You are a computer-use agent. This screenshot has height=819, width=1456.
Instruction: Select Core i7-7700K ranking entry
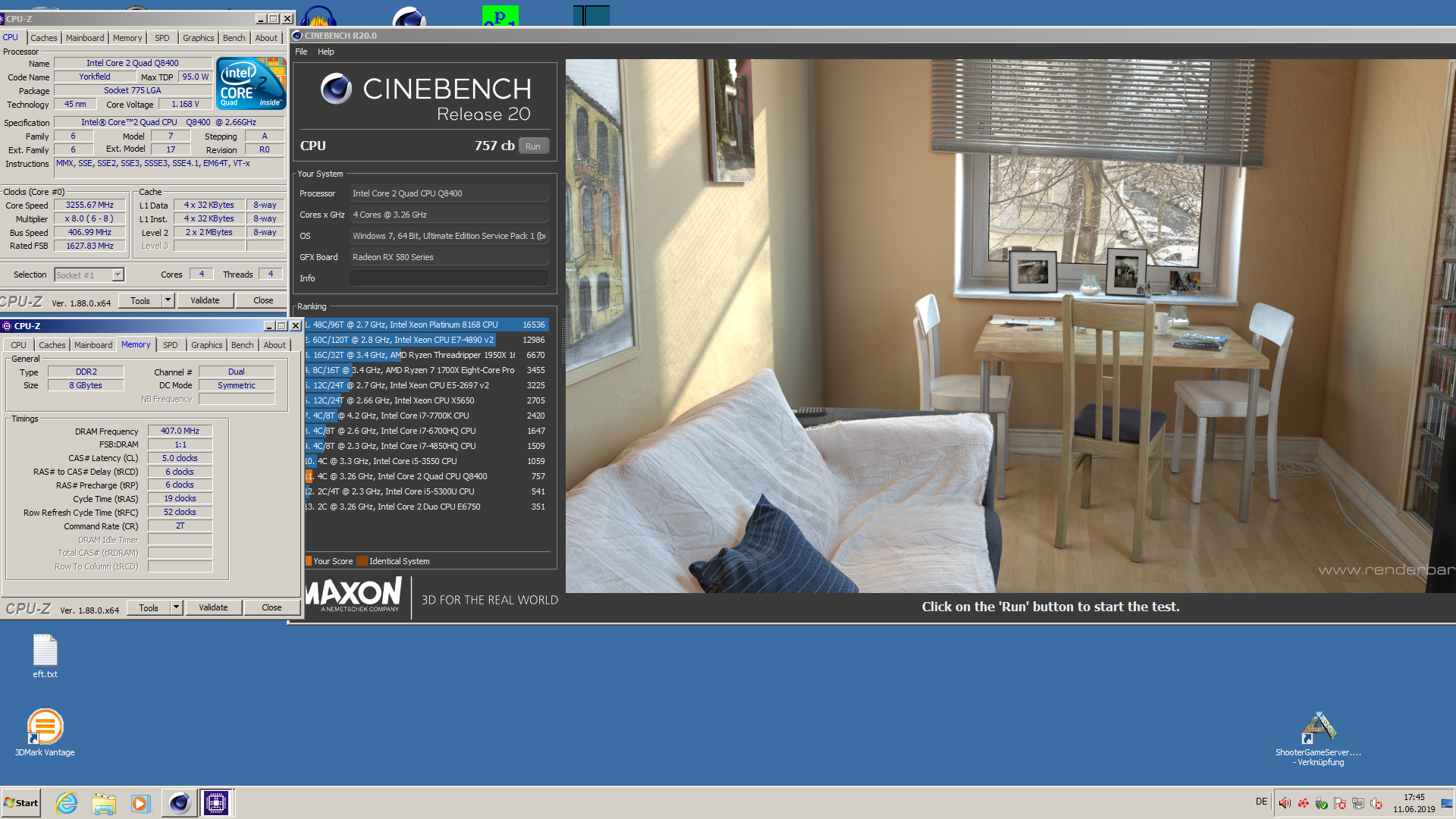pos(426,416)
